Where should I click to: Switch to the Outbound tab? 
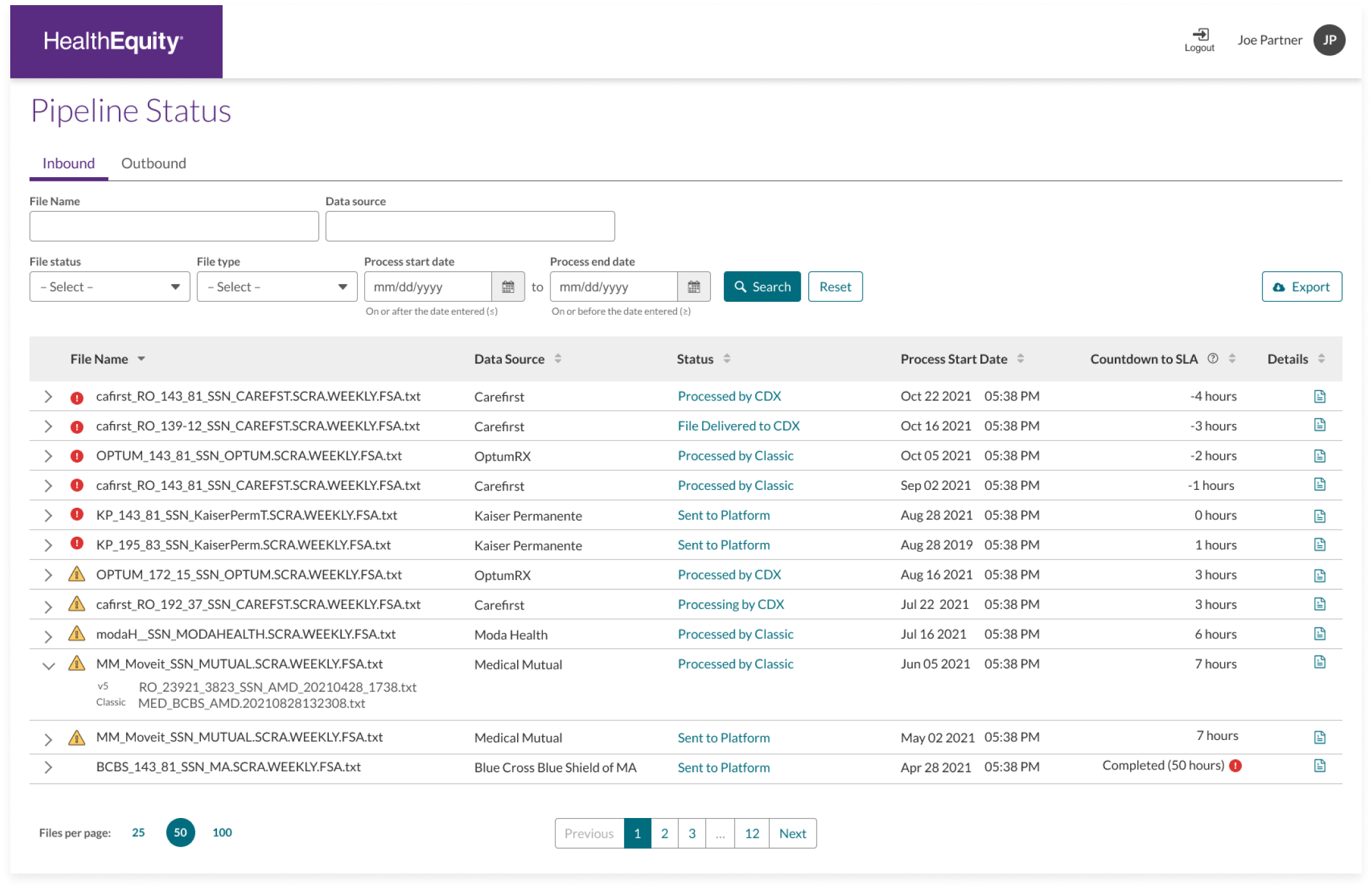(x=154, y=164)
